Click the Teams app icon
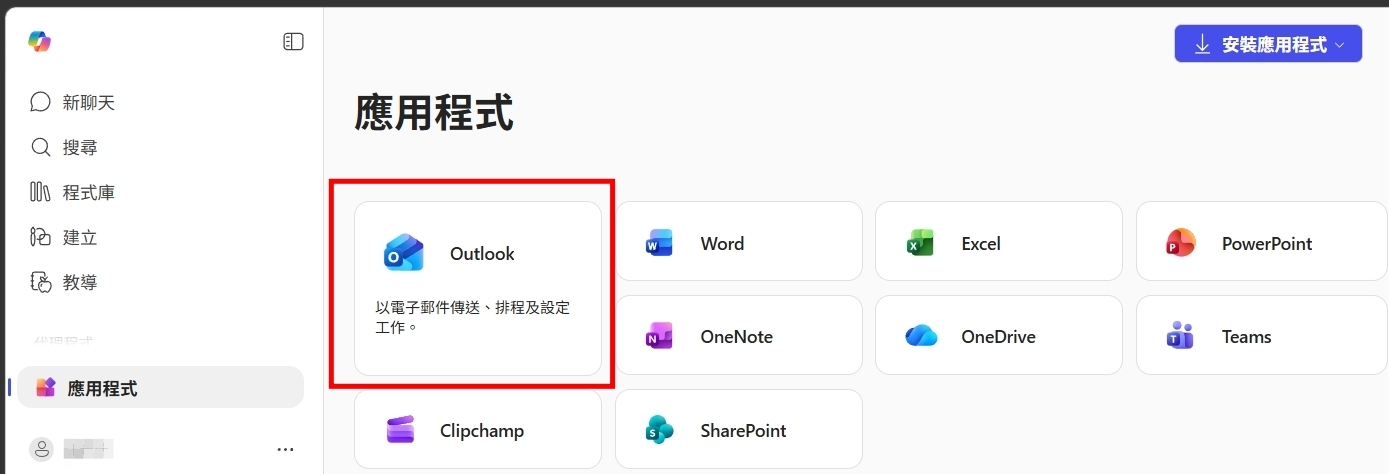The image size is (1389, 474). (1180, 337)
